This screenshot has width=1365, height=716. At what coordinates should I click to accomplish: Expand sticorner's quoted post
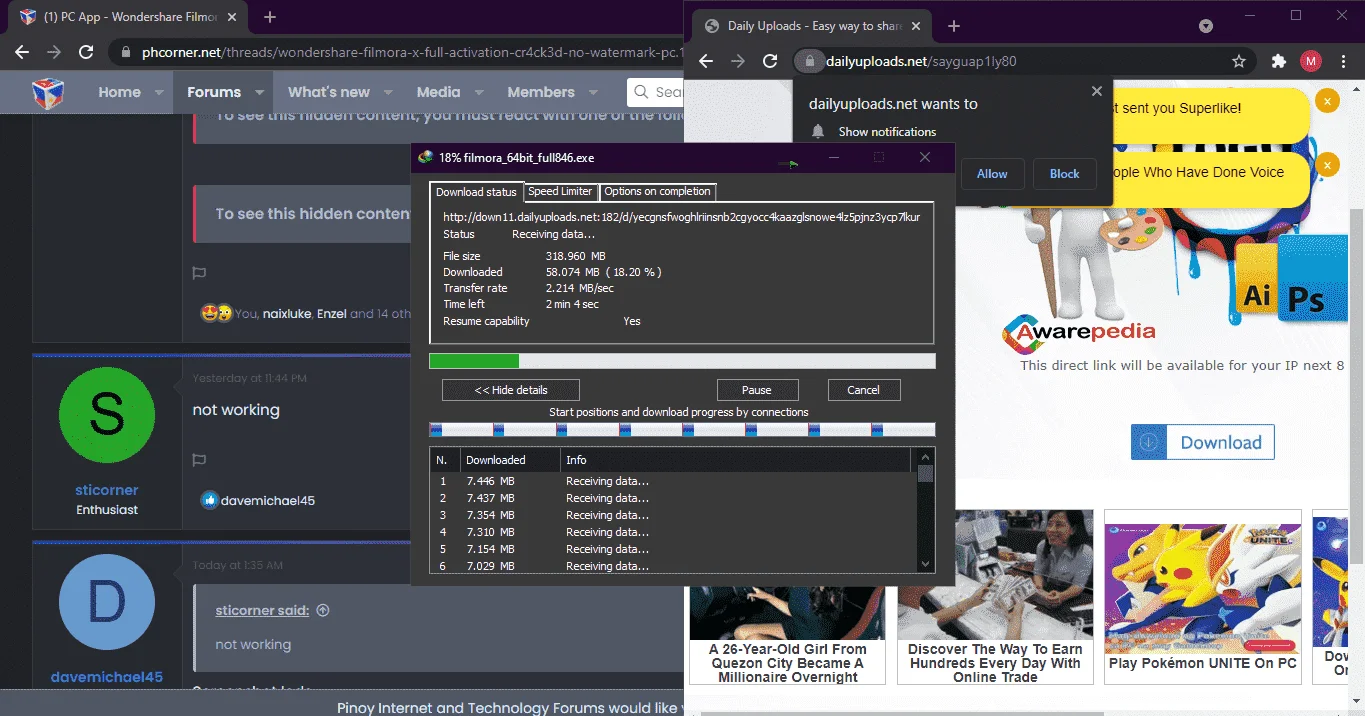point(322,610)
